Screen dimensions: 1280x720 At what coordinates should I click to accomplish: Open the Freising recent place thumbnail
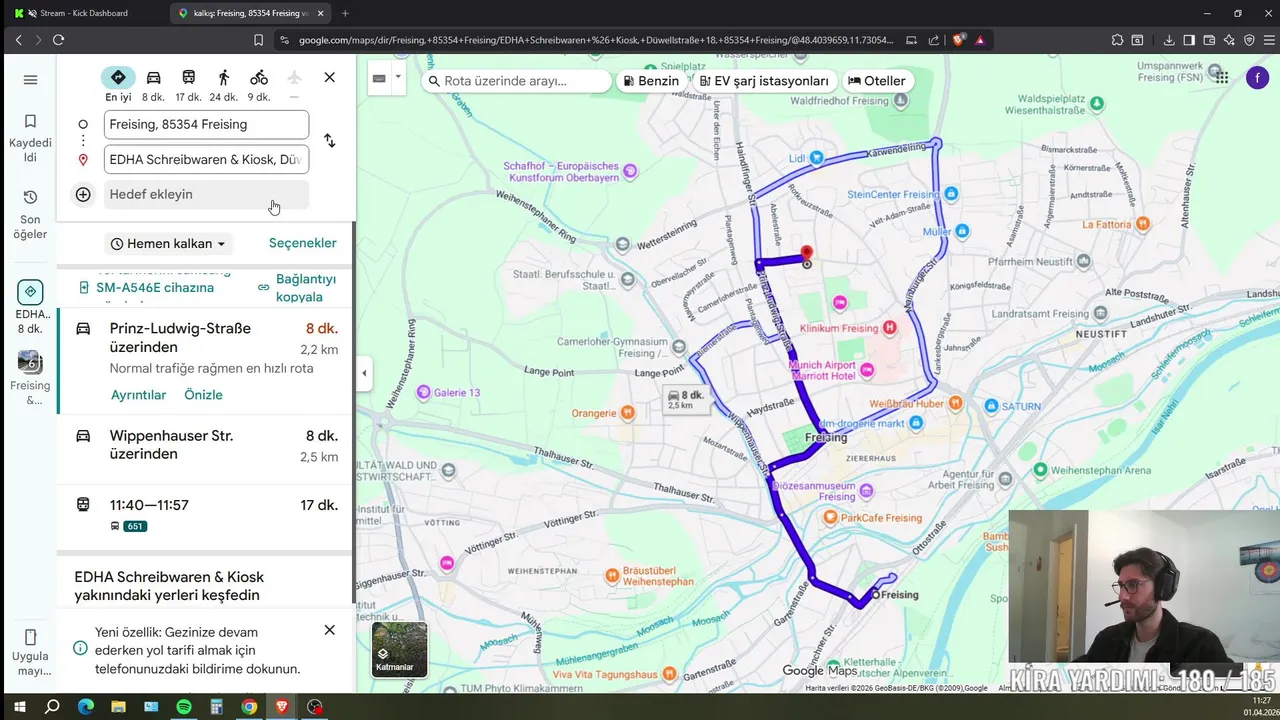click(x=30, y=378)
